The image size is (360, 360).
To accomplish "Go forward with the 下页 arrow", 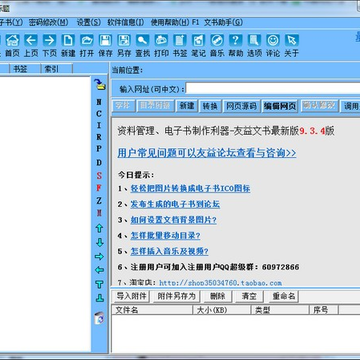I will 50,45.
